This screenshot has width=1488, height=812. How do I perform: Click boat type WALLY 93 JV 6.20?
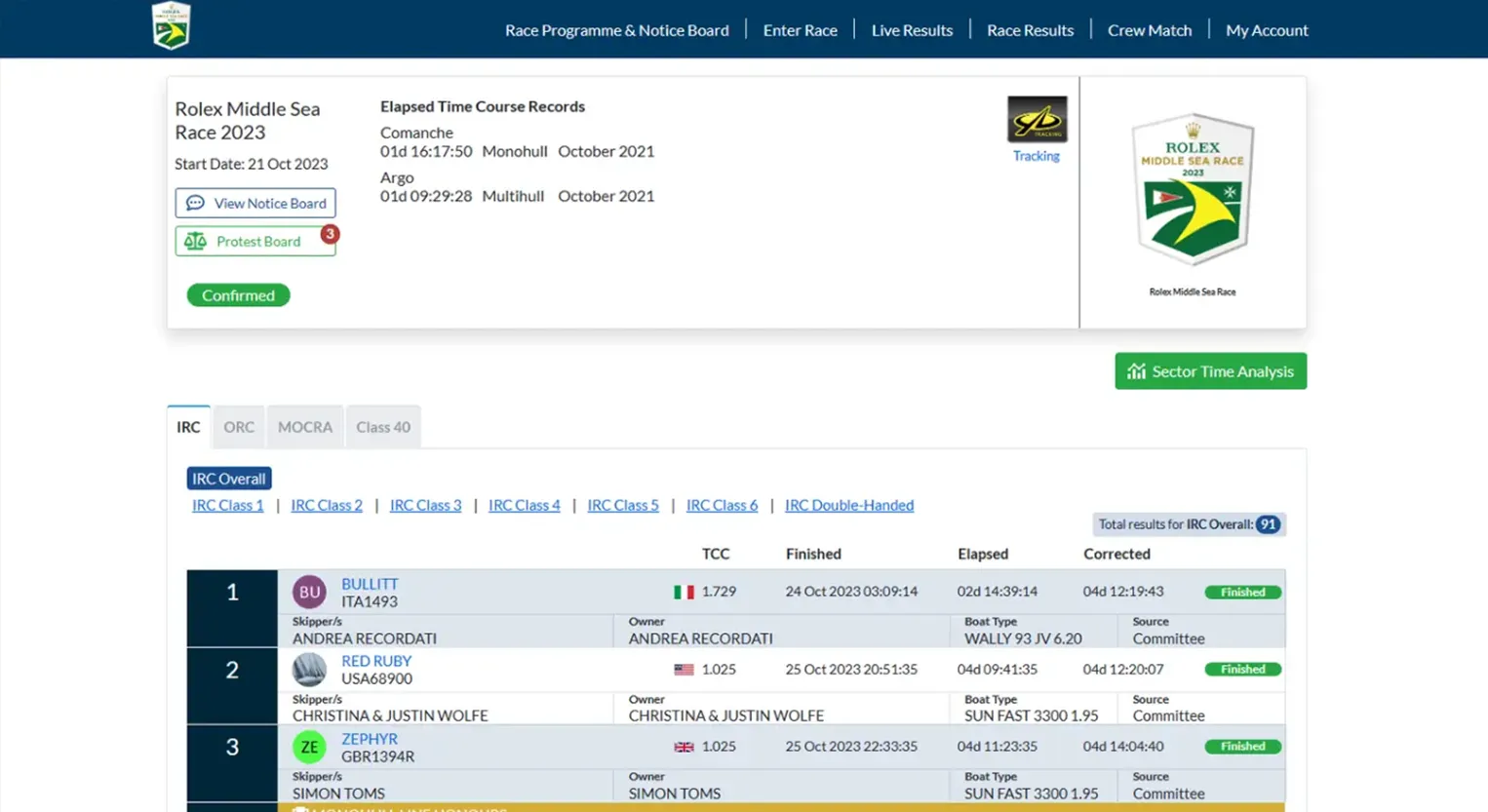[x=1023, y=638]
